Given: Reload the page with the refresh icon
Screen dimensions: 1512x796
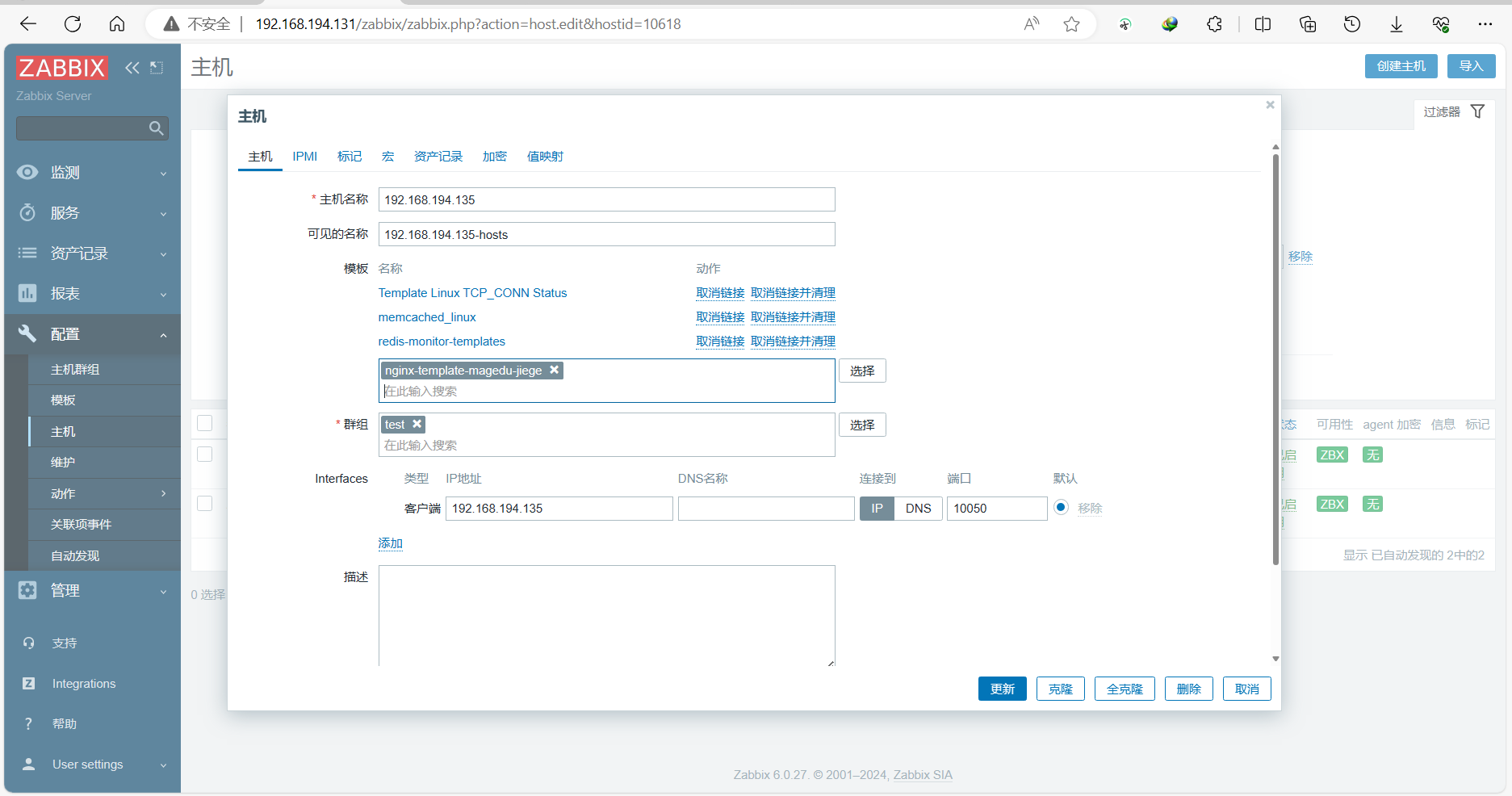Looking at the screenshot, I should coord(73,24).
